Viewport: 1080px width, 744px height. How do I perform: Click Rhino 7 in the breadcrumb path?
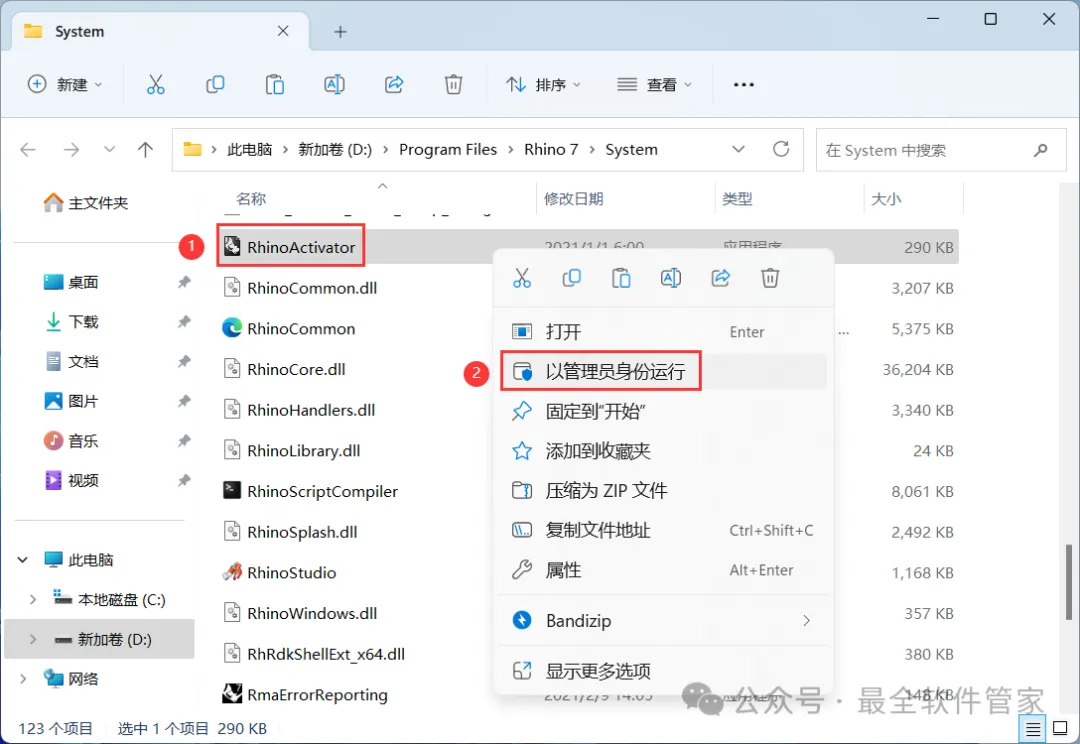[x=551, y=149]
